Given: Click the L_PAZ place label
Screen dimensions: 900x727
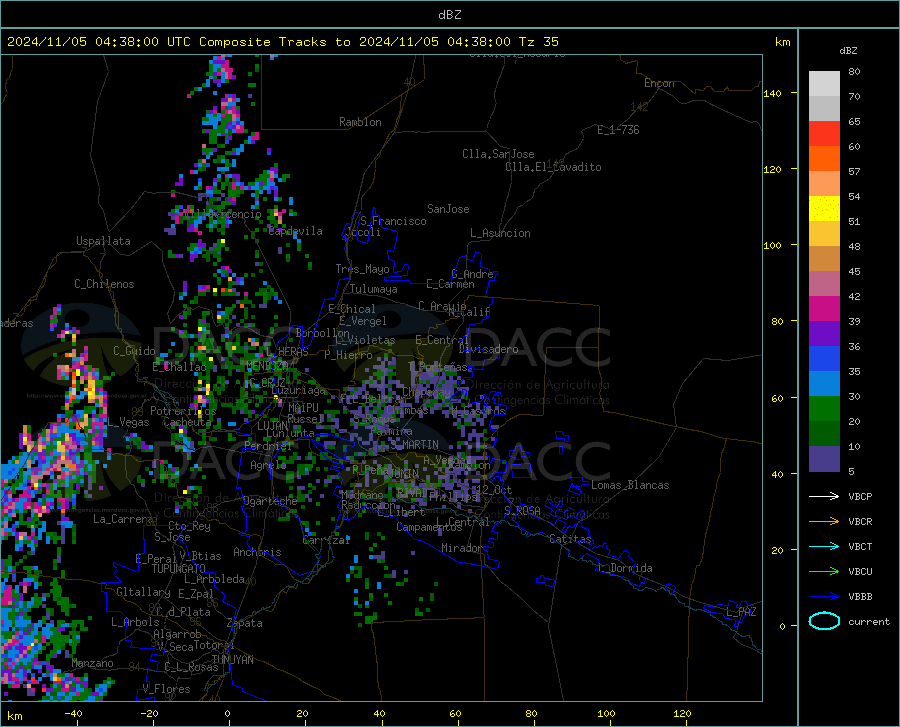Looking at the screenshot, I should click(741, 612).
